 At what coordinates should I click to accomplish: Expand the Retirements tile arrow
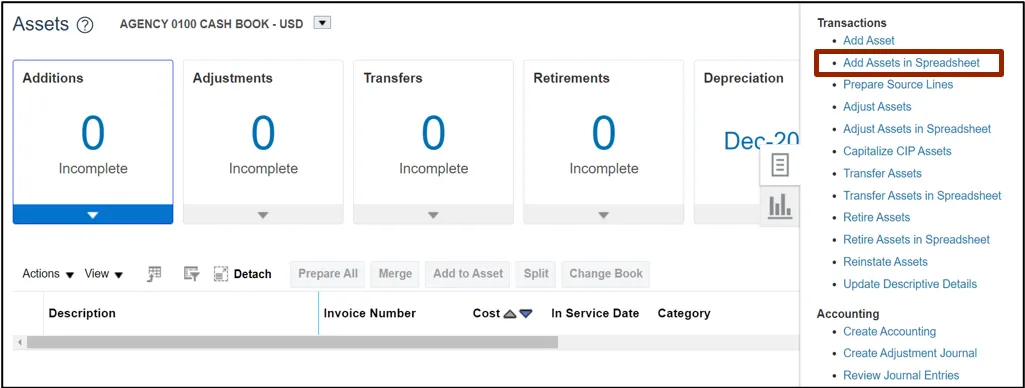(603, 214)
